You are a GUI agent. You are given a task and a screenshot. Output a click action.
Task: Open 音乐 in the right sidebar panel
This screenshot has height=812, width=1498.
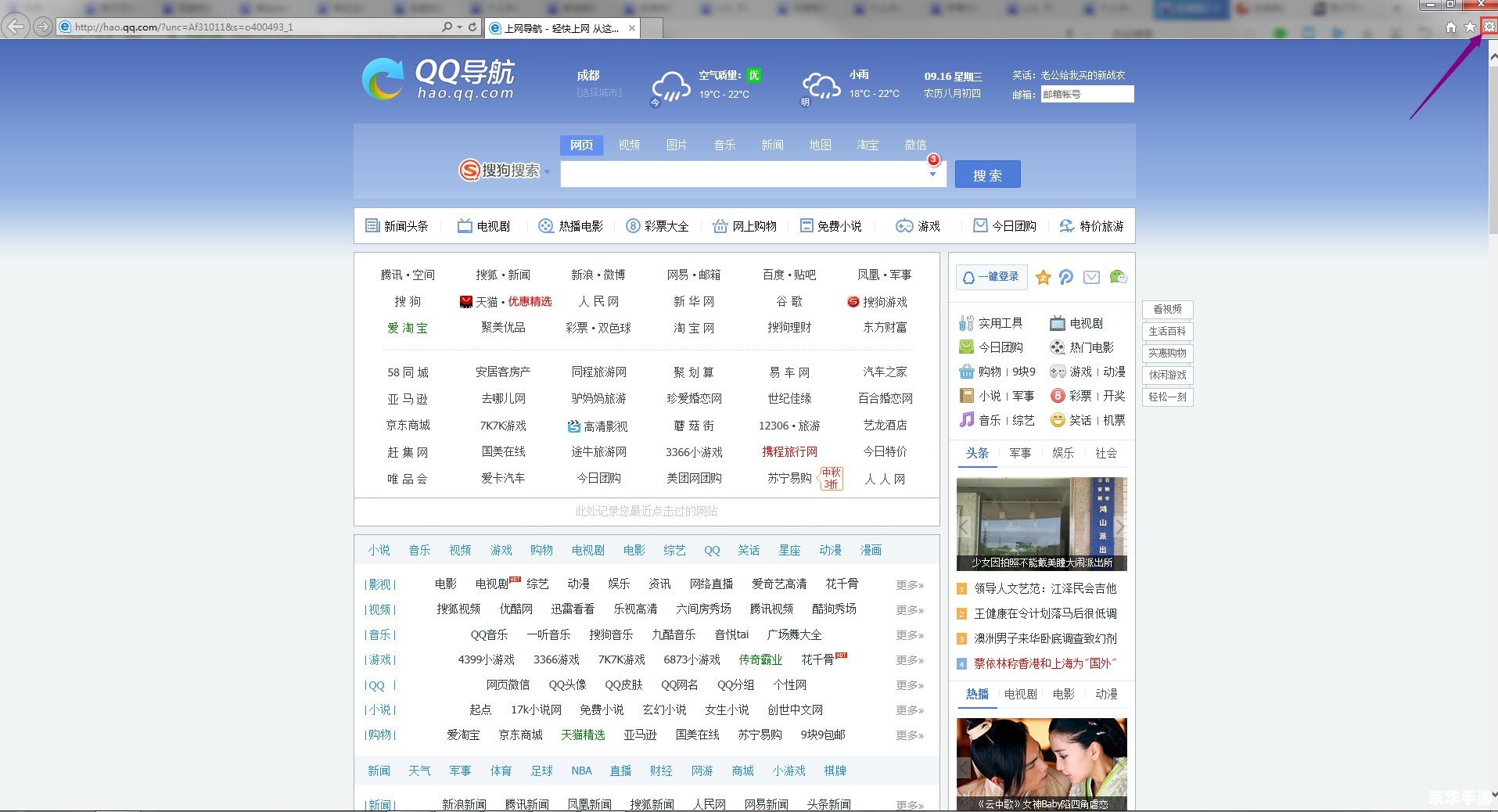(990, 420)
